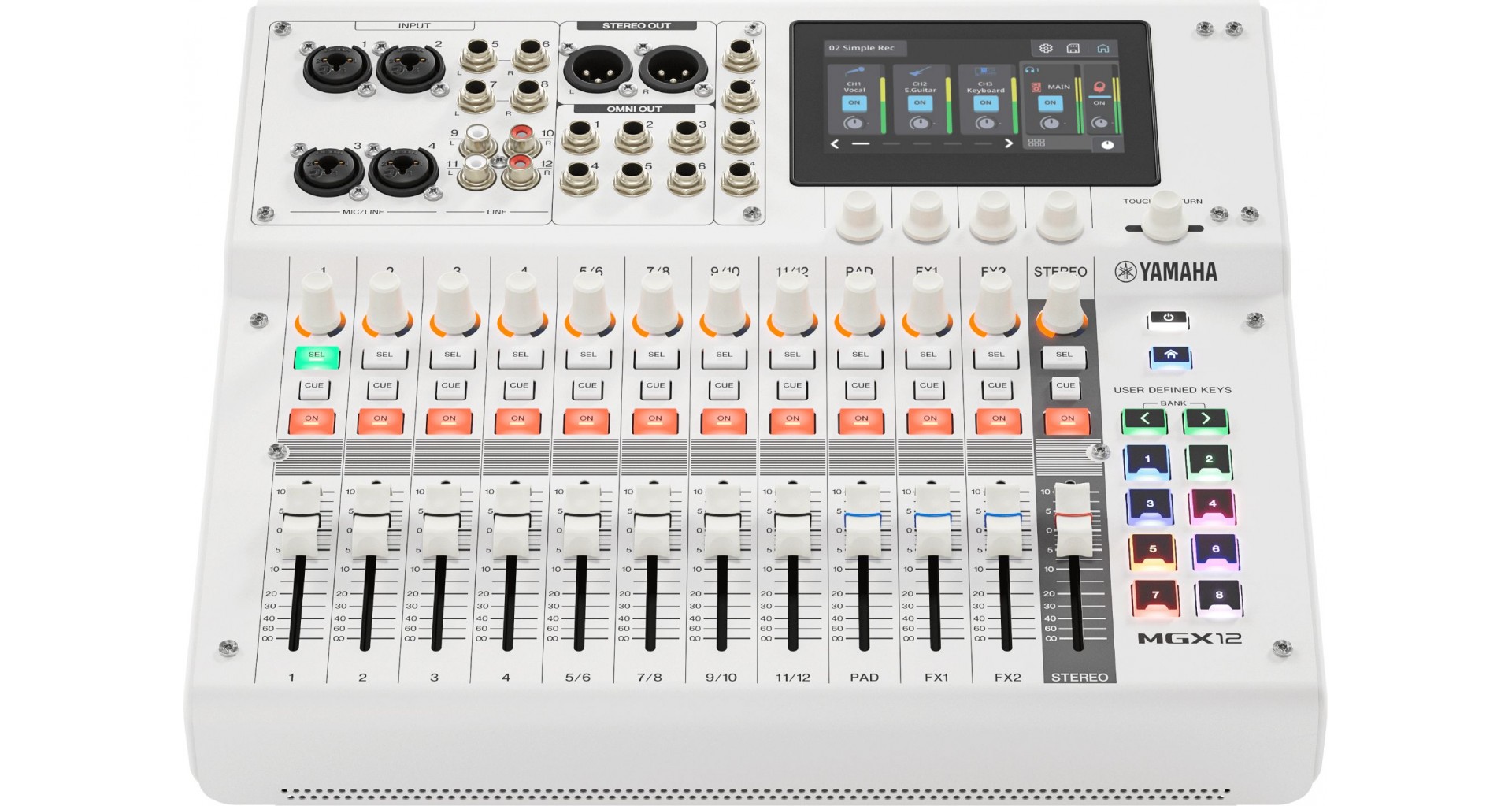Tap the CH2 E.Guitar guitar icon
The height and width of the screenshot is (806, 1512).
920,71
